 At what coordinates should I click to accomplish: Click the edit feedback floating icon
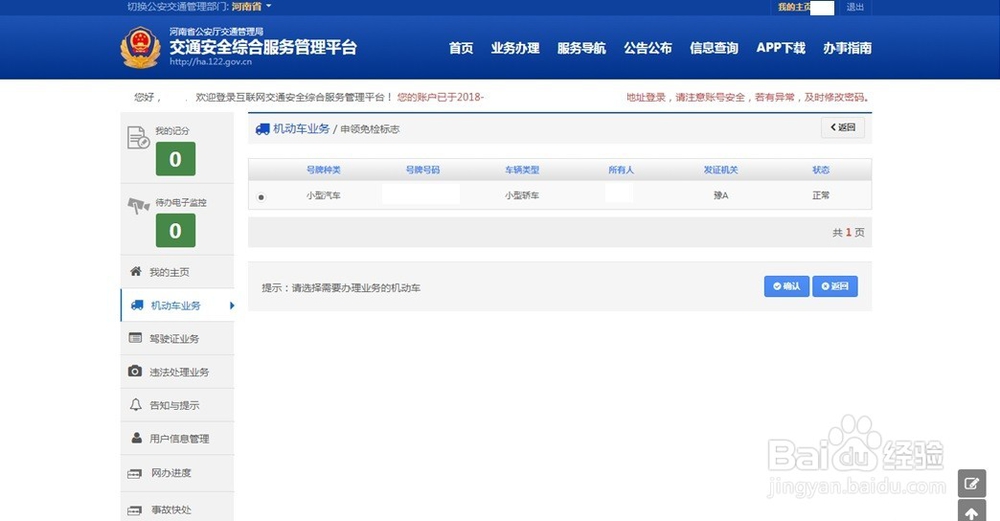pos(971,483)
